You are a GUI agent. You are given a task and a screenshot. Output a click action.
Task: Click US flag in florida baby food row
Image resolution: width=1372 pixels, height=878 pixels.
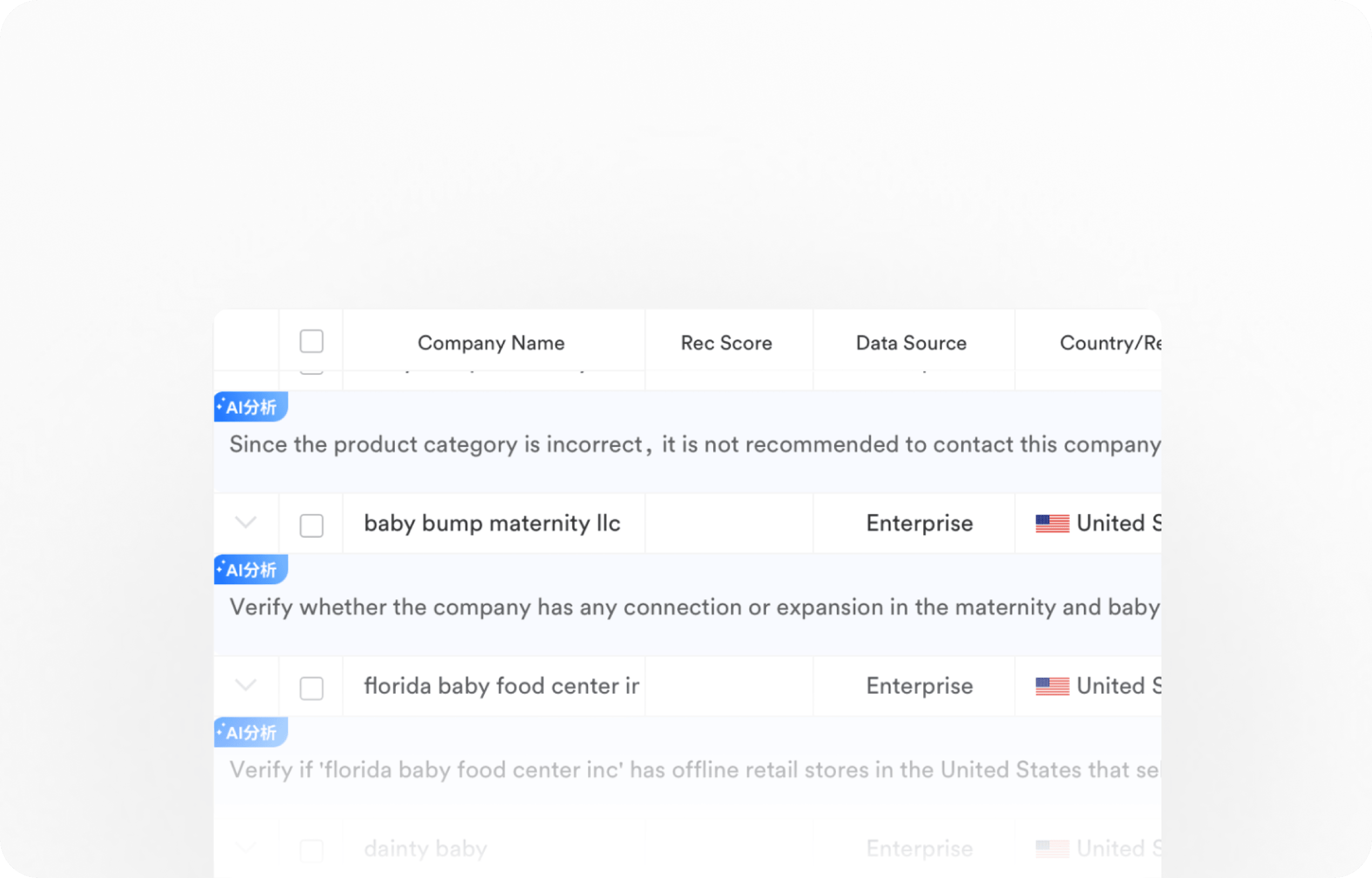point(1052,686)
